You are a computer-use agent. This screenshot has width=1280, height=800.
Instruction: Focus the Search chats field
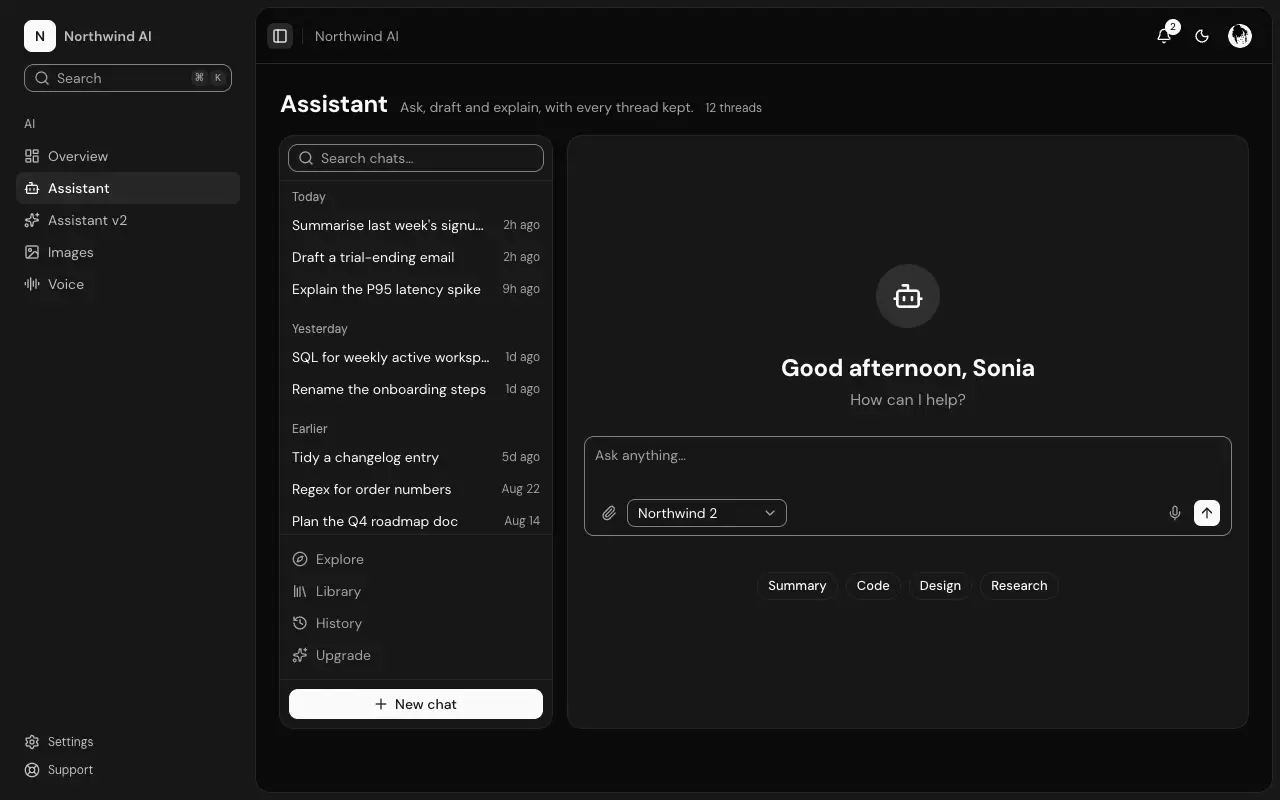(x=416, y=158)
